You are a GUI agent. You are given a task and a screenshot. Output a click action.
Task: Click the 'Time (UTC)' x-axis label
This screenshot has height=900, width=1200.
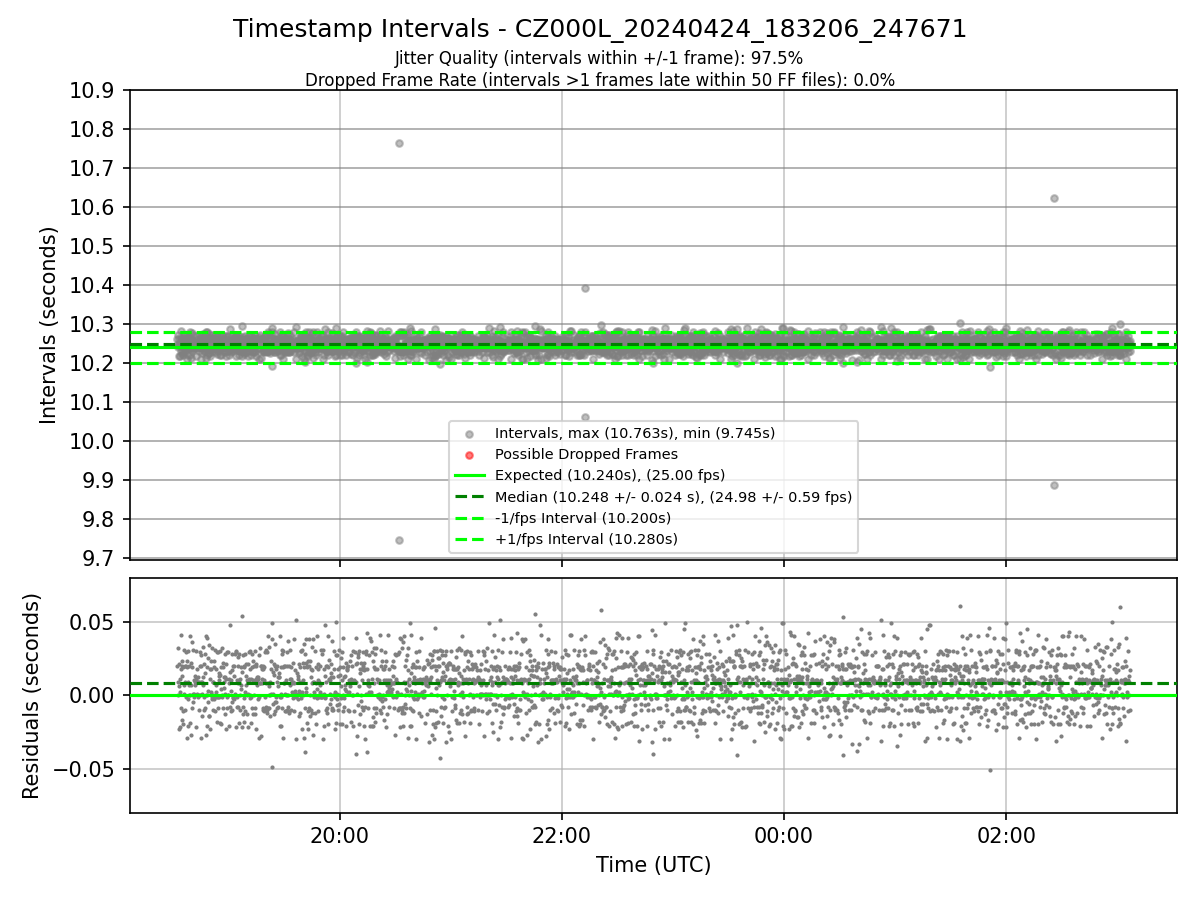pyautogui.click(x=653, y=865)
